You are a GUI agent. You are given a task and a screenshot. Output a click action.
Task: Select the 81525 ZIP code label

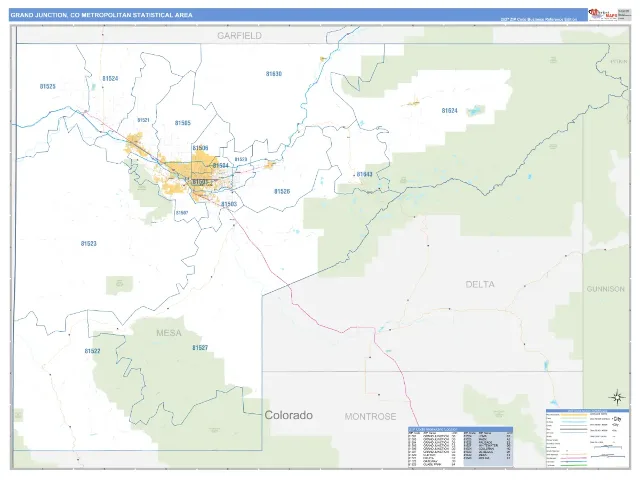(47, 87)
